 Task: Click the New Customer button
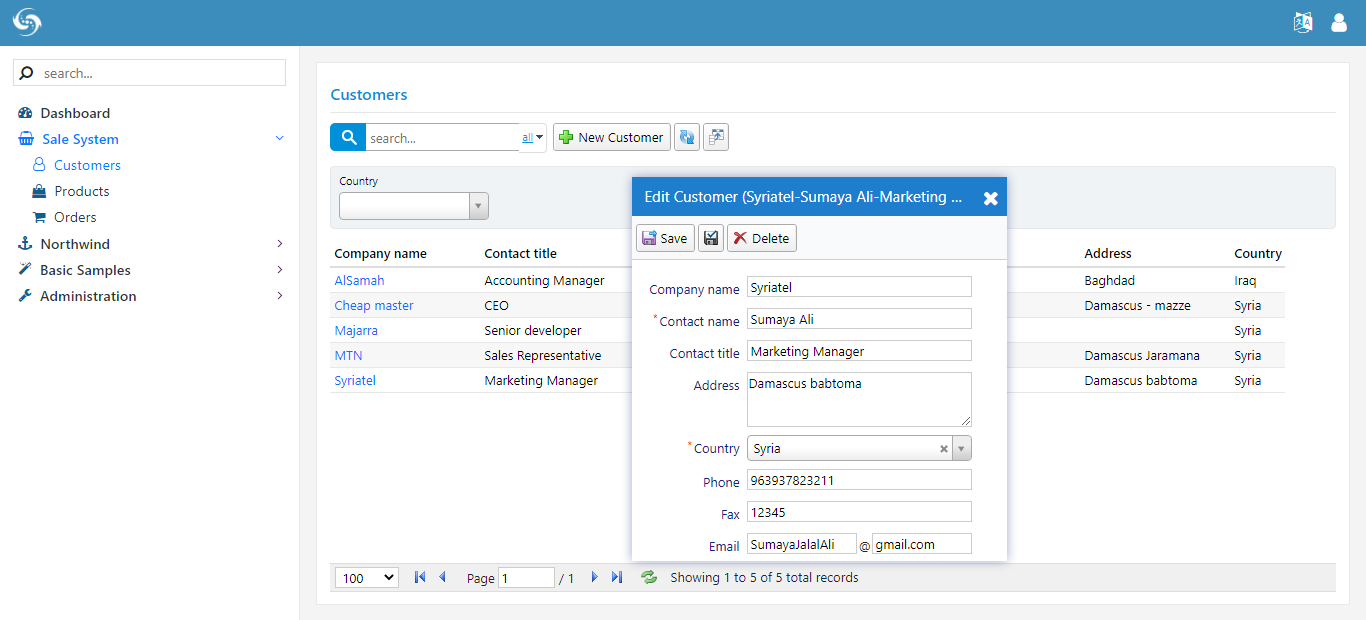612,138
